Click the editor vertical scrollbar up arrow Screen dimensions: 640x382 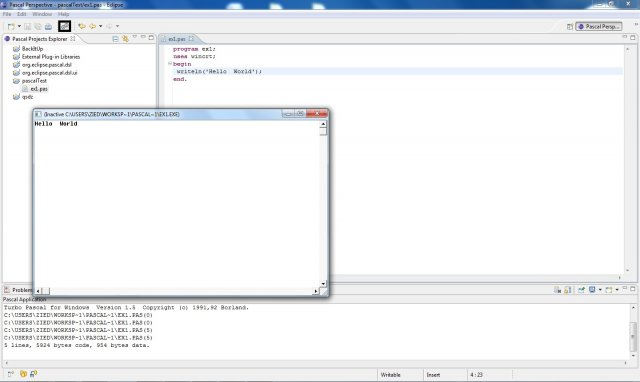click(x=628, y=49)
